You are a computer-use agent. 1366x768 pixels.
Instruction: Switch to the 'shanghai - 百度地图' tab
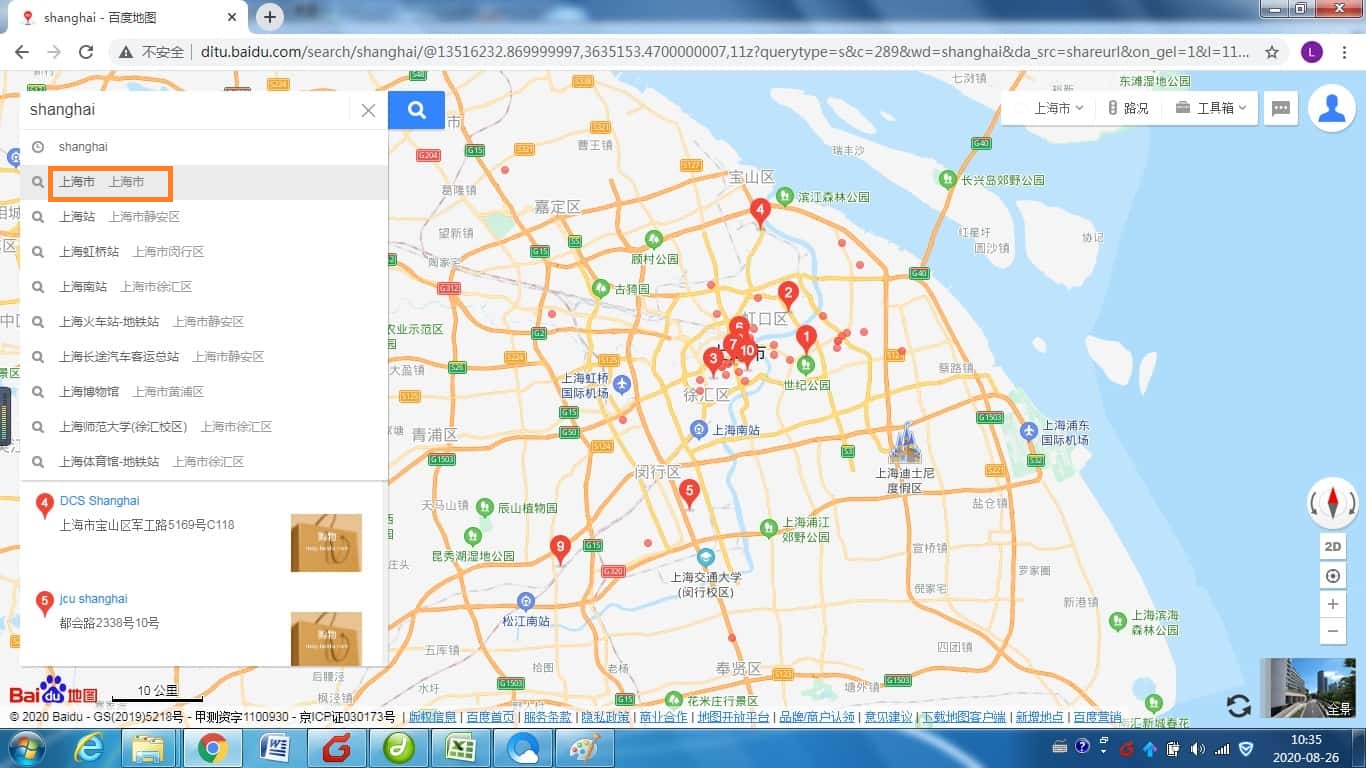click(128, 18)
